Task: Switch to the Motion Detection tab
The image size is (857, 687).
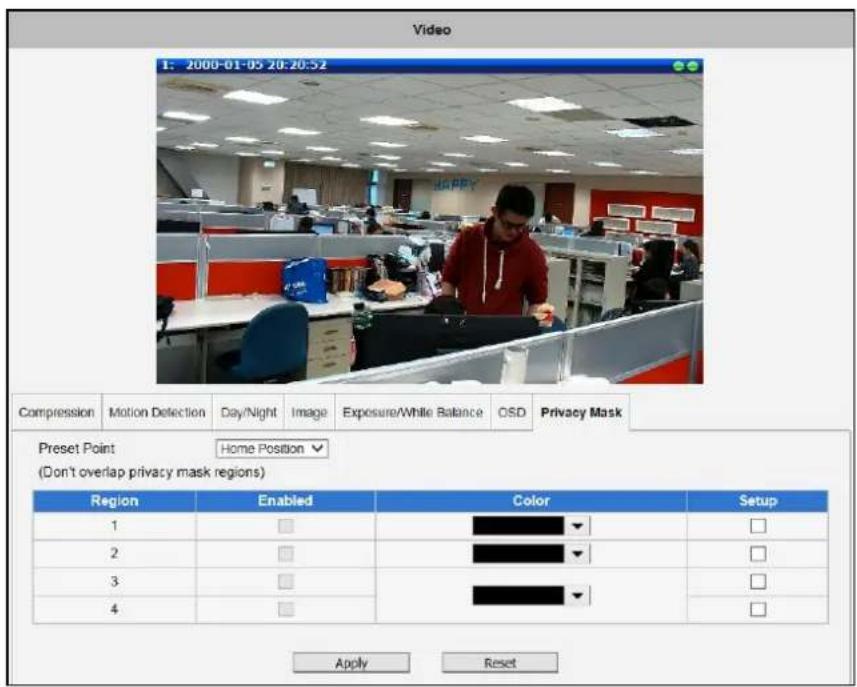Action: (x=157, y=412)
